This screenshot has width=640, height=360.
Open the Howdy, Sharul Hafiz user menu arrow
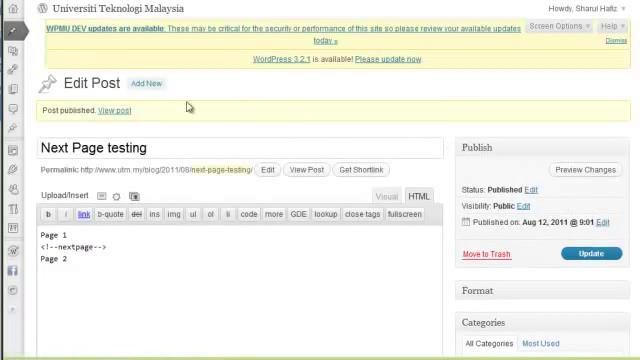pyautogui.click(x=623, y=9)
